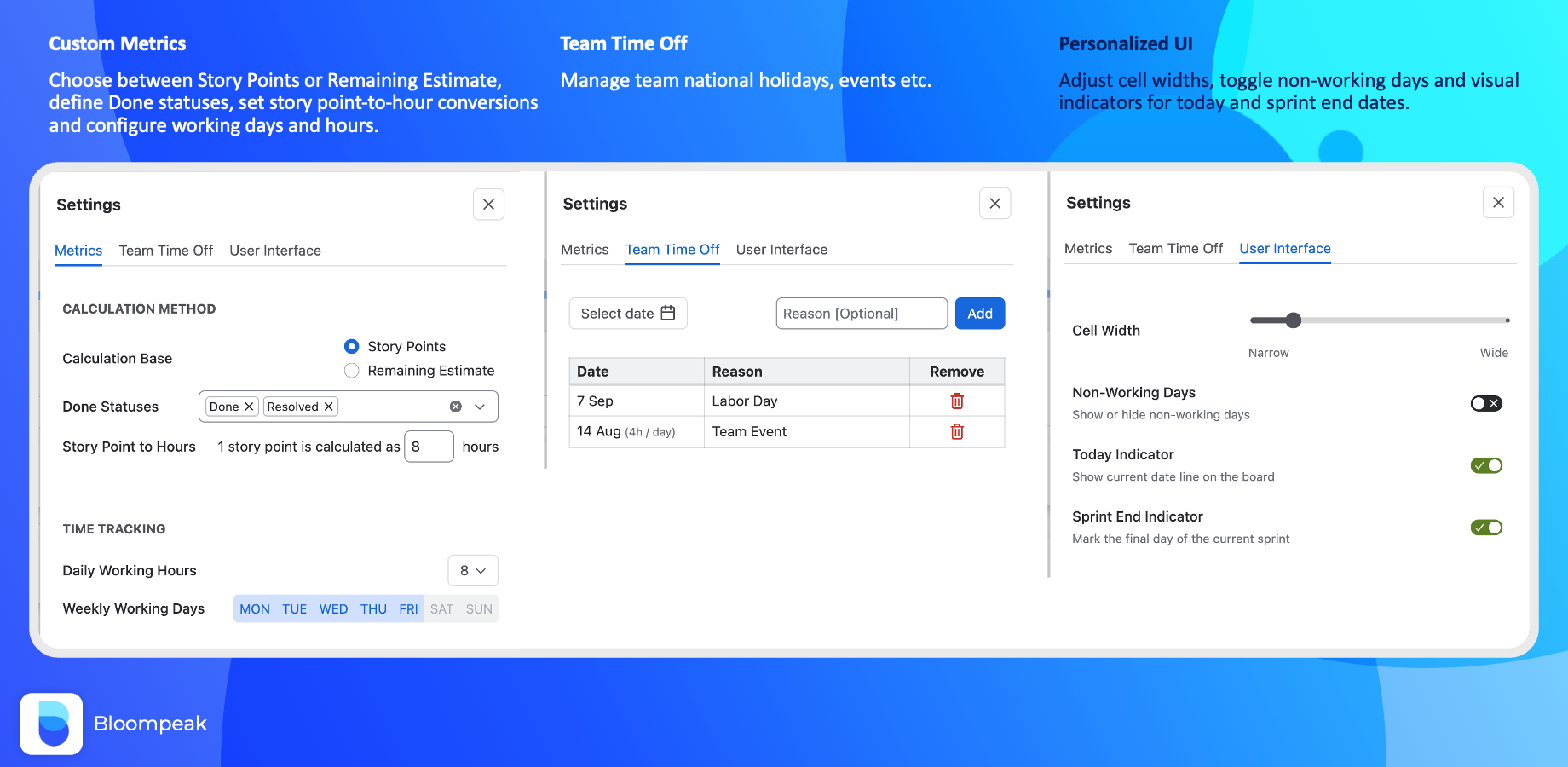Viewport: 1568px width, 767px height.
Task: Clear all Done Statuses selections
Action: pyautogui.click(x=456, y=407)
